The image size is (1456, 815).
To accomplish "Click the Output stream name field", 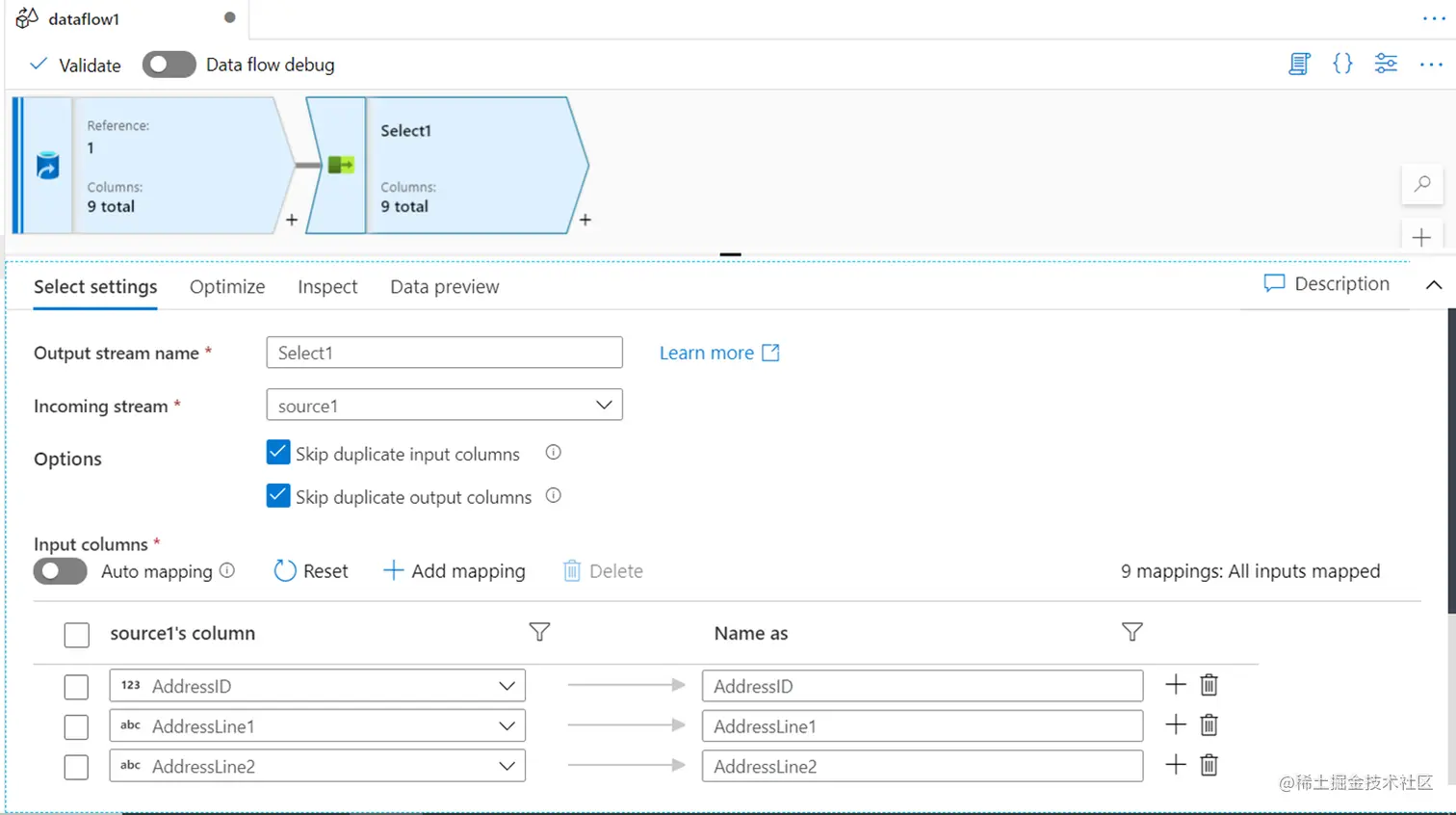I will 444,353.
